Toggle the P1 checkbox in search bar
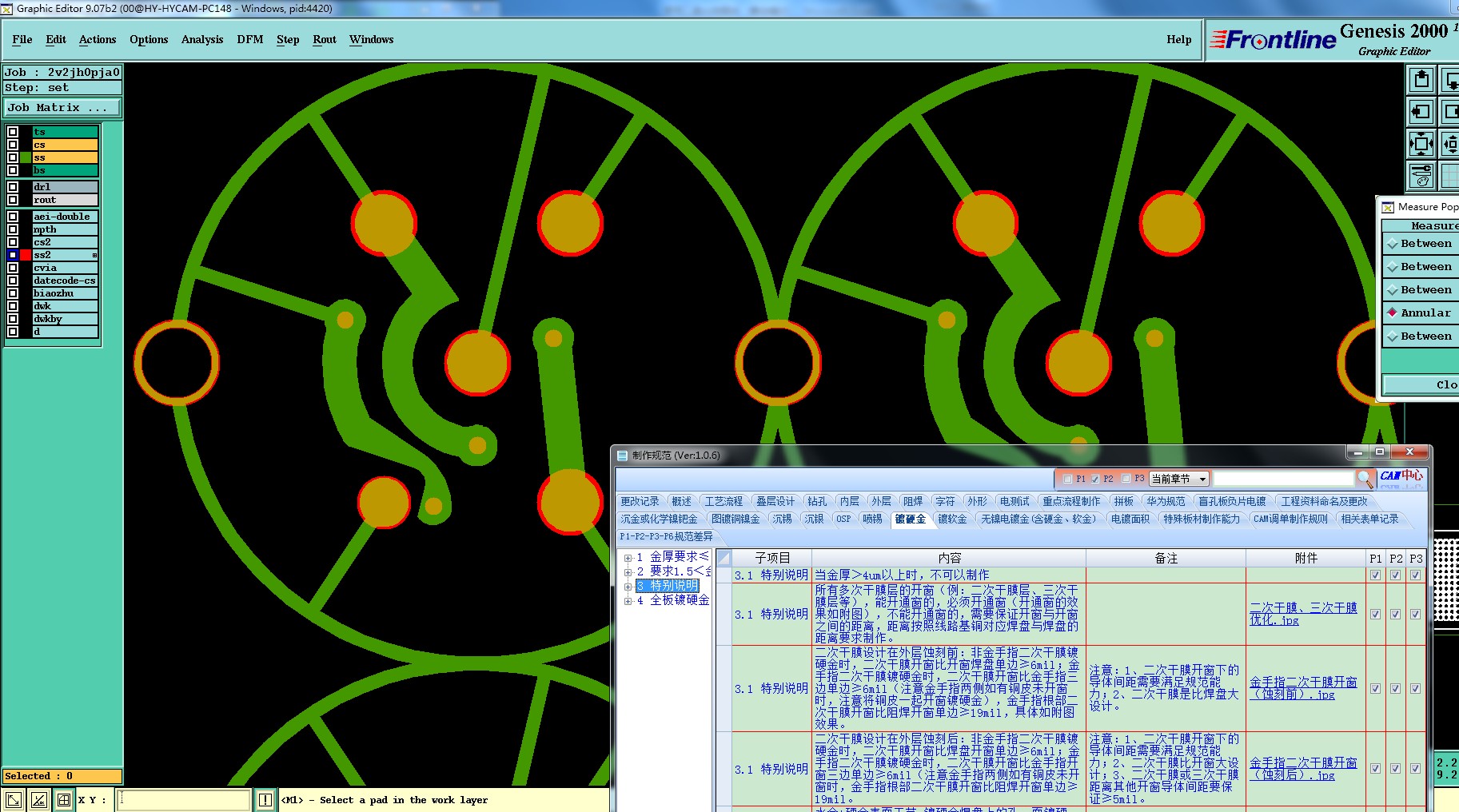This screenshot has height=812, width=1459. [x=1067, y=479]
